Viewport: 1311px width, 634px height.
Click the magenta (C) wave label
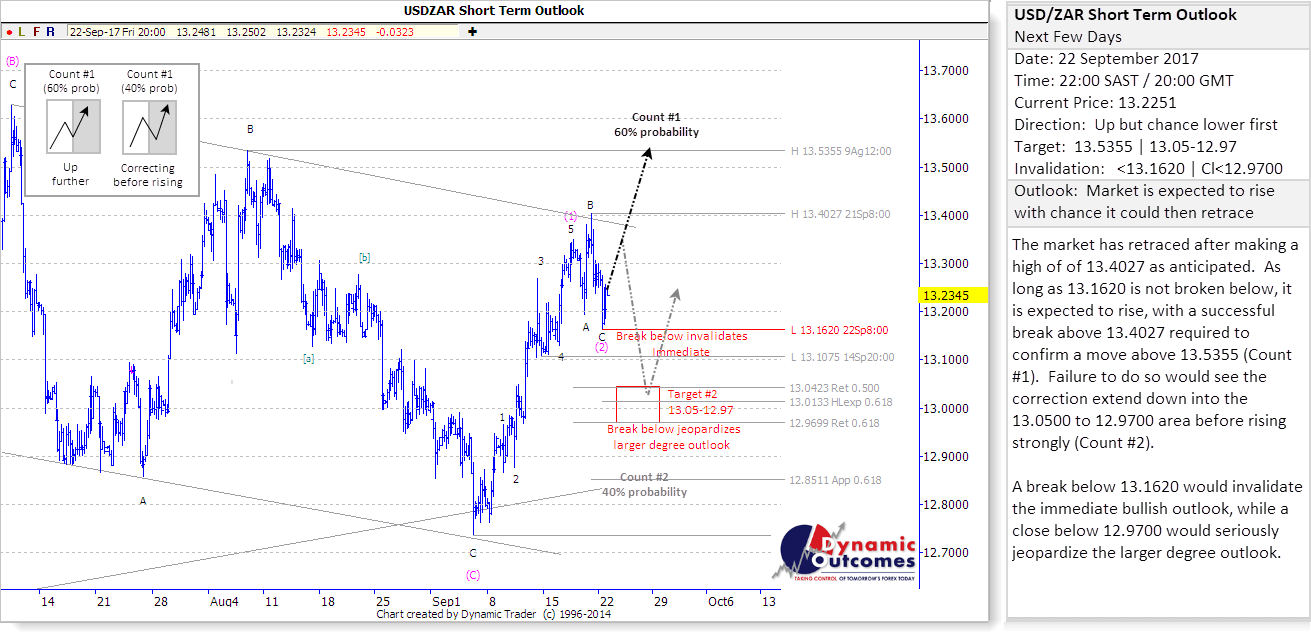click(473, 575)
